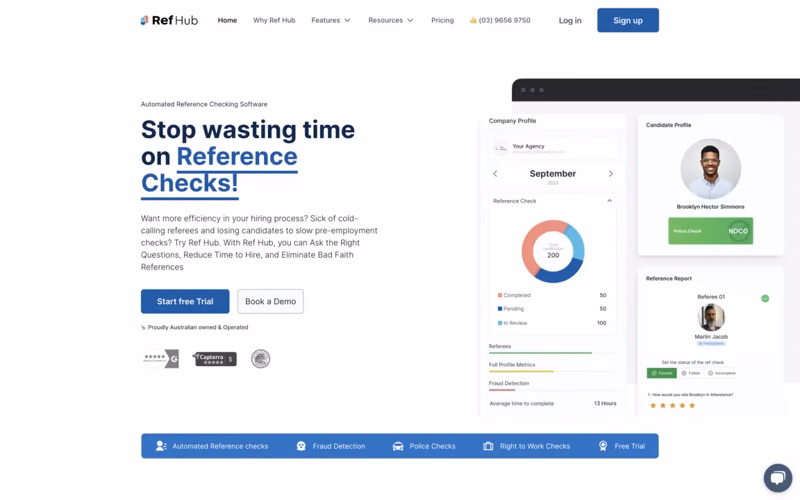Click the Completed legend swatch
Viewport: 800px width, 500px height.
coord(500,295)
